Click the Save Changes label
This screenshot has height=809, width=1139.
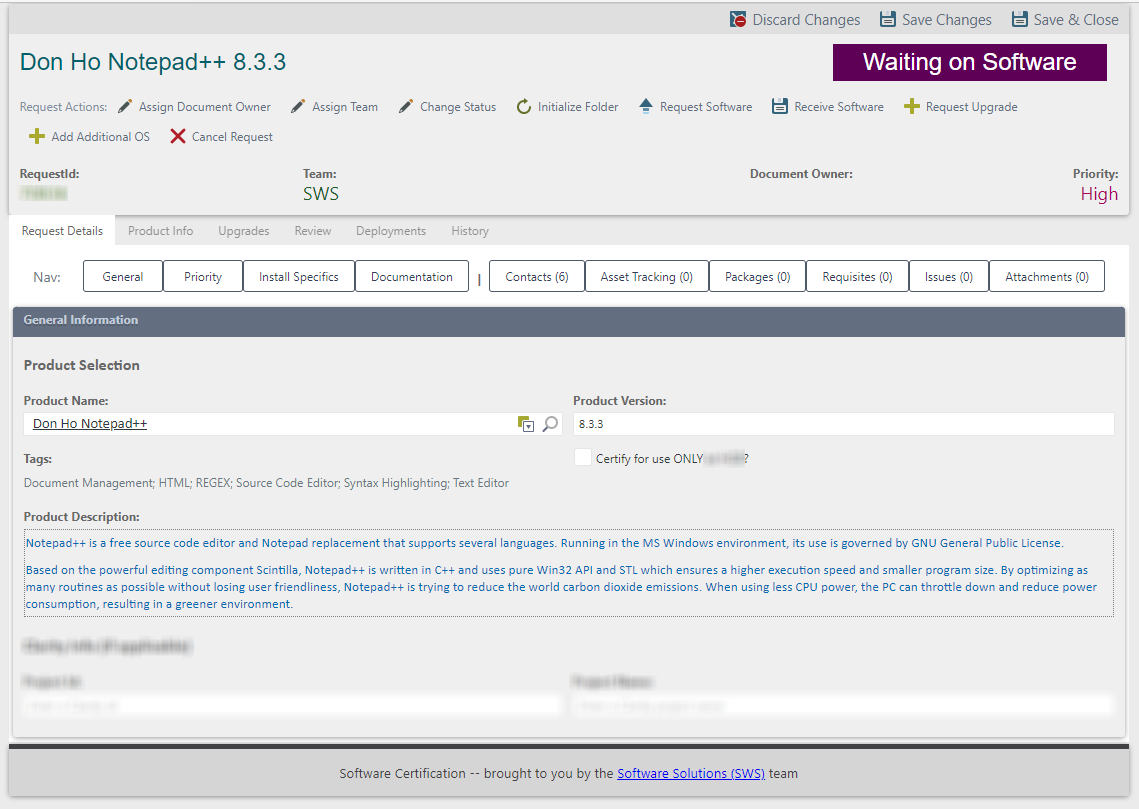[x=947, y=20]
